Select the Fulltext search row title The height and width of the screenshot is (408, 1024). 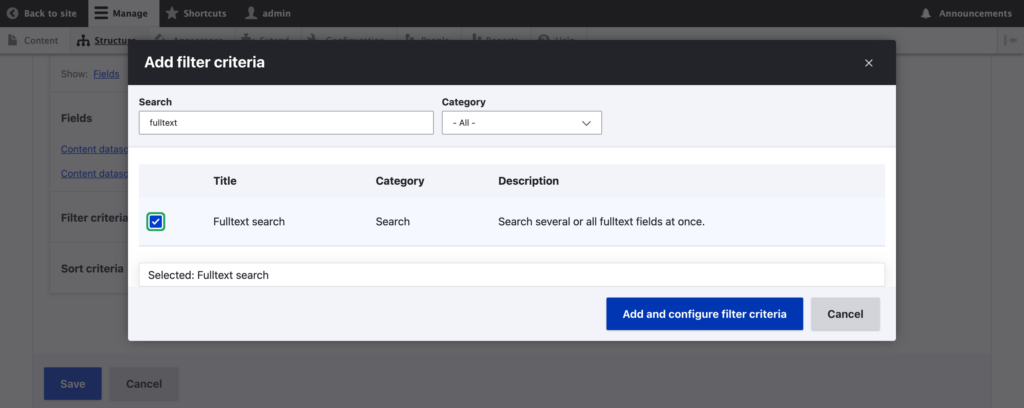249,221
